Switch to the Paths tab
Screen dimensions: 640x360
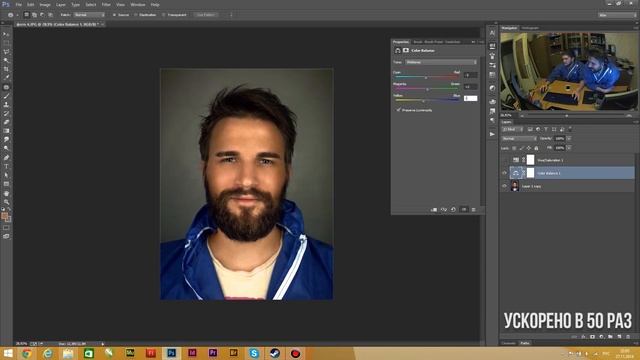[525, 343]
